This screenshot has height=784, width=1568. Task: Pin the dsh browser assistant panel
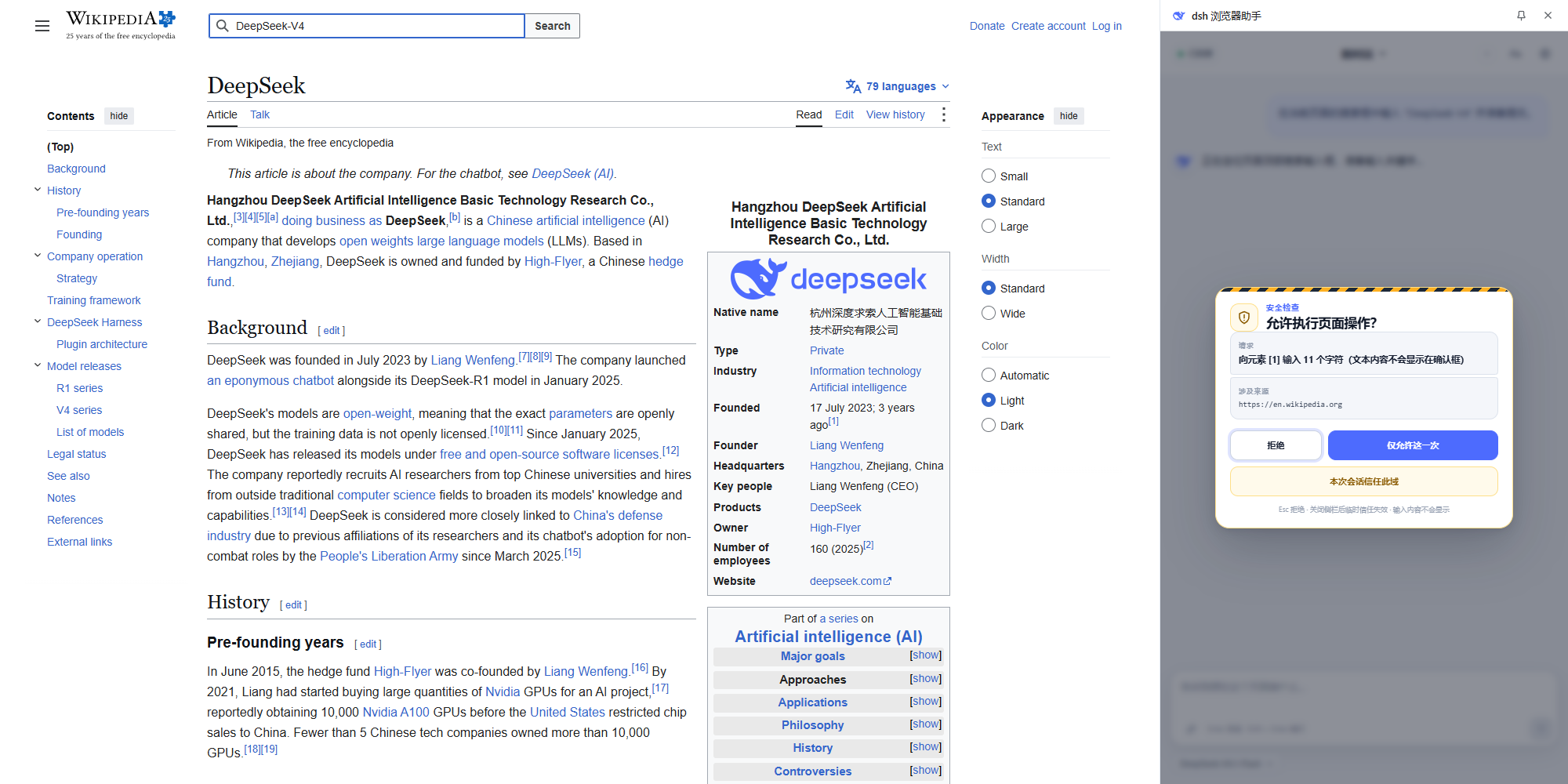tap(1521, 16)
